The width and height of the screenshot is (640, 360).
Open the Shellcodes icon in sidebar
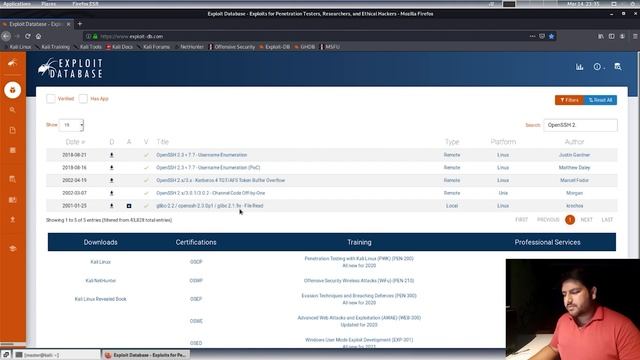pos(13,150)
